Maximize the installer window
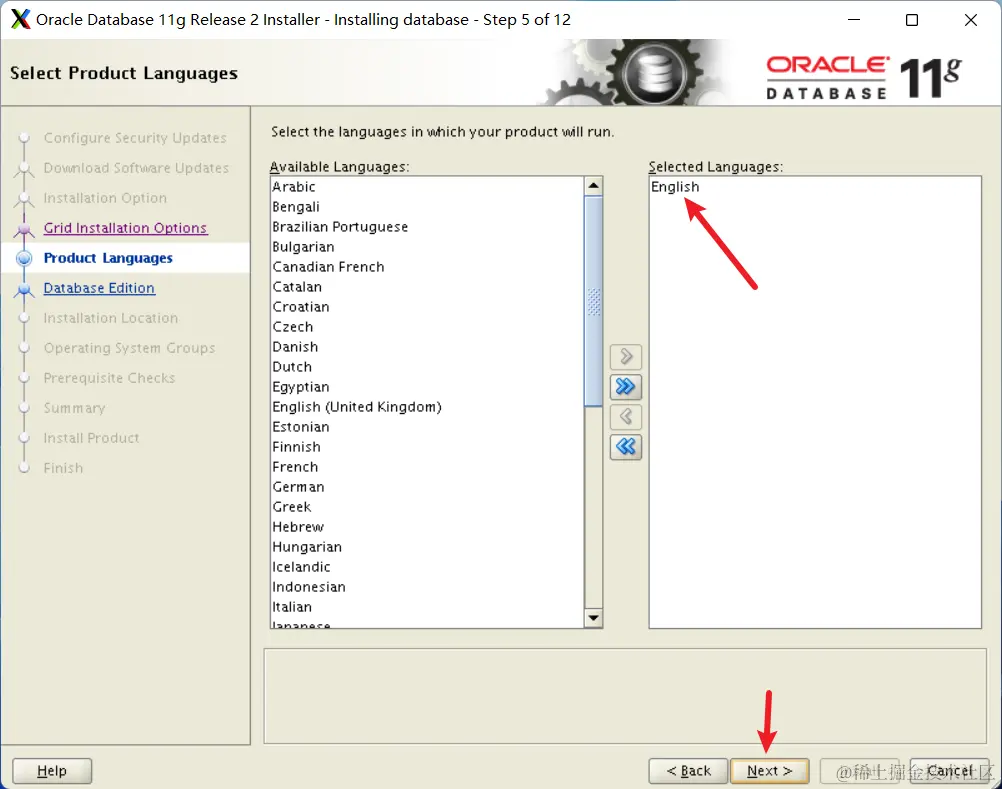 tap(912, 20)
